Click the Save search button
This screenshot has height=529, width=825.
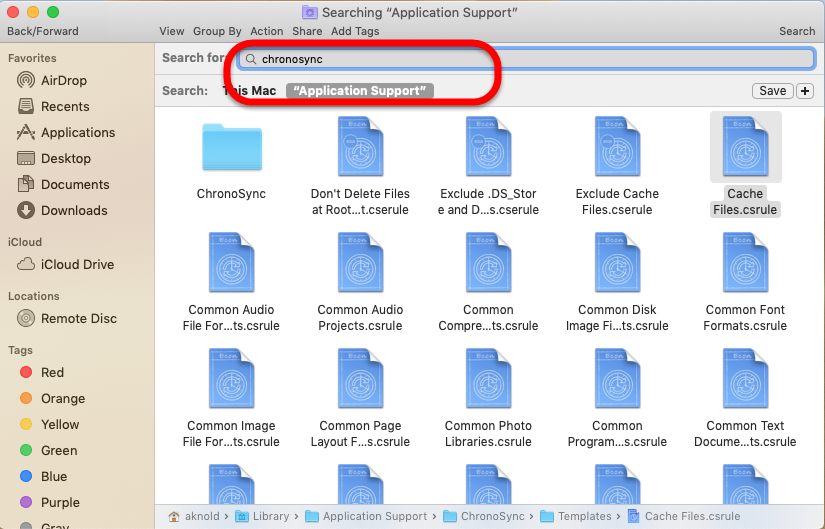(772, 91)
